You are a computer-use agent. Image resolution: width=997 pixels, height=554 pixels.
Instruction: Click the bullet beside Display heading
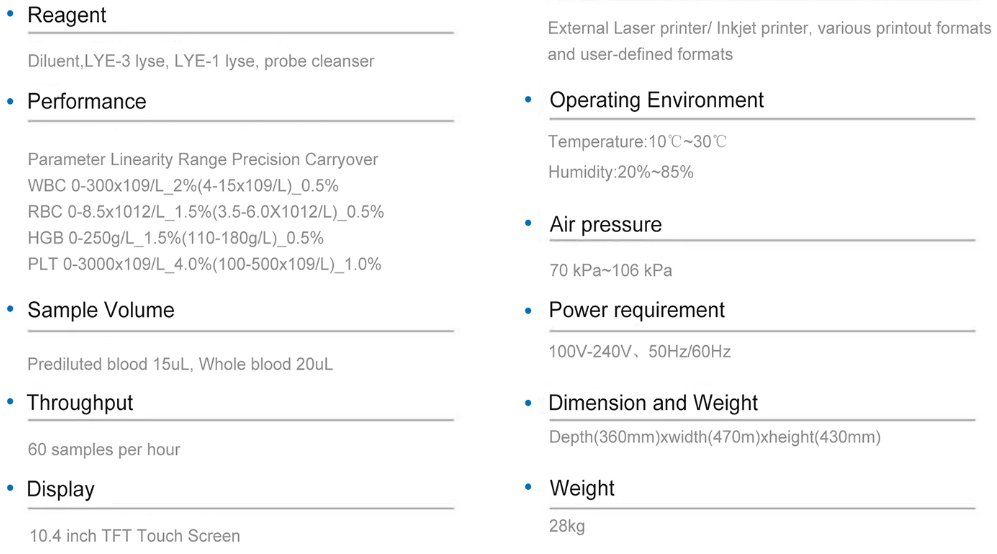coord(10,488)
